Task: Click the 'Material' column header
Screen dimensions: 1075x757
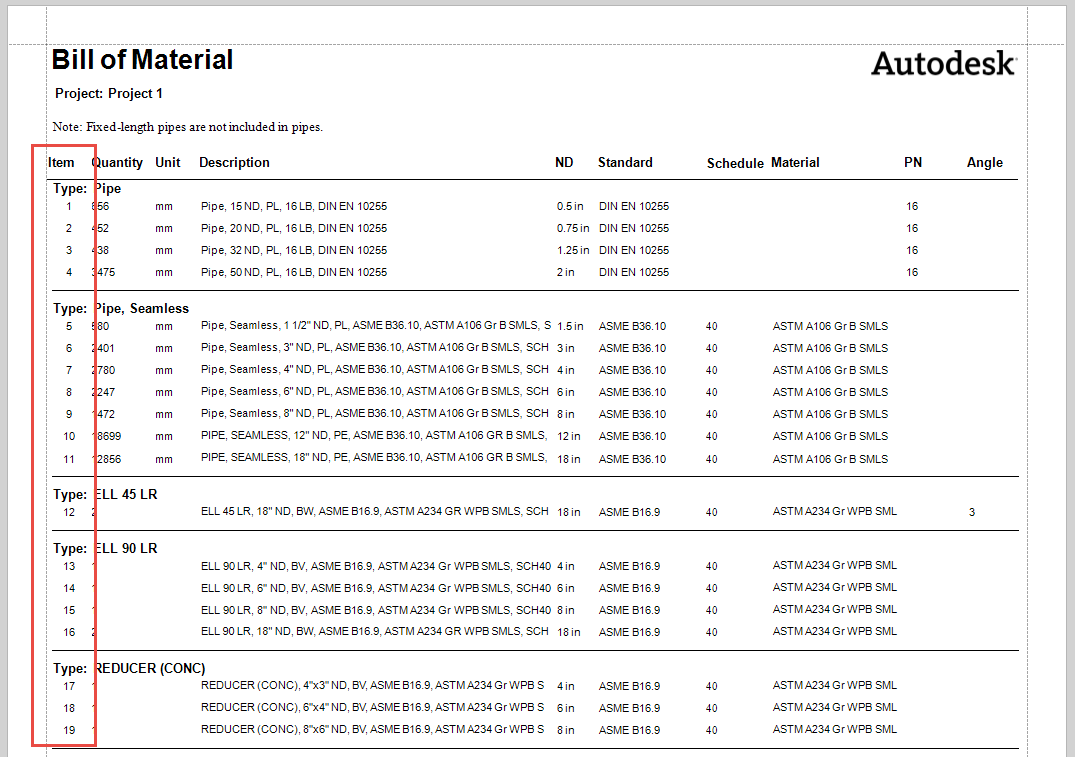Action: pos(795,163)
